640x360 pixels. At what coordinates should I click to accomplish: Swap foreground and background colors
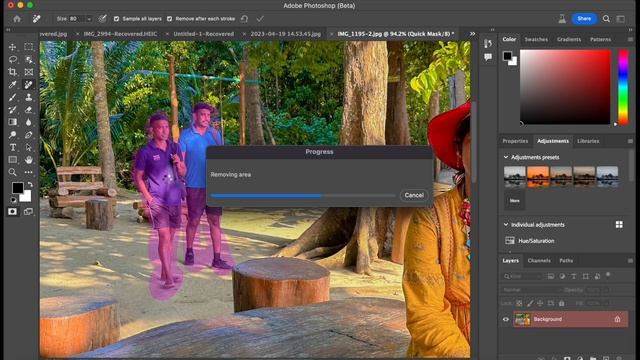[30, 185]
